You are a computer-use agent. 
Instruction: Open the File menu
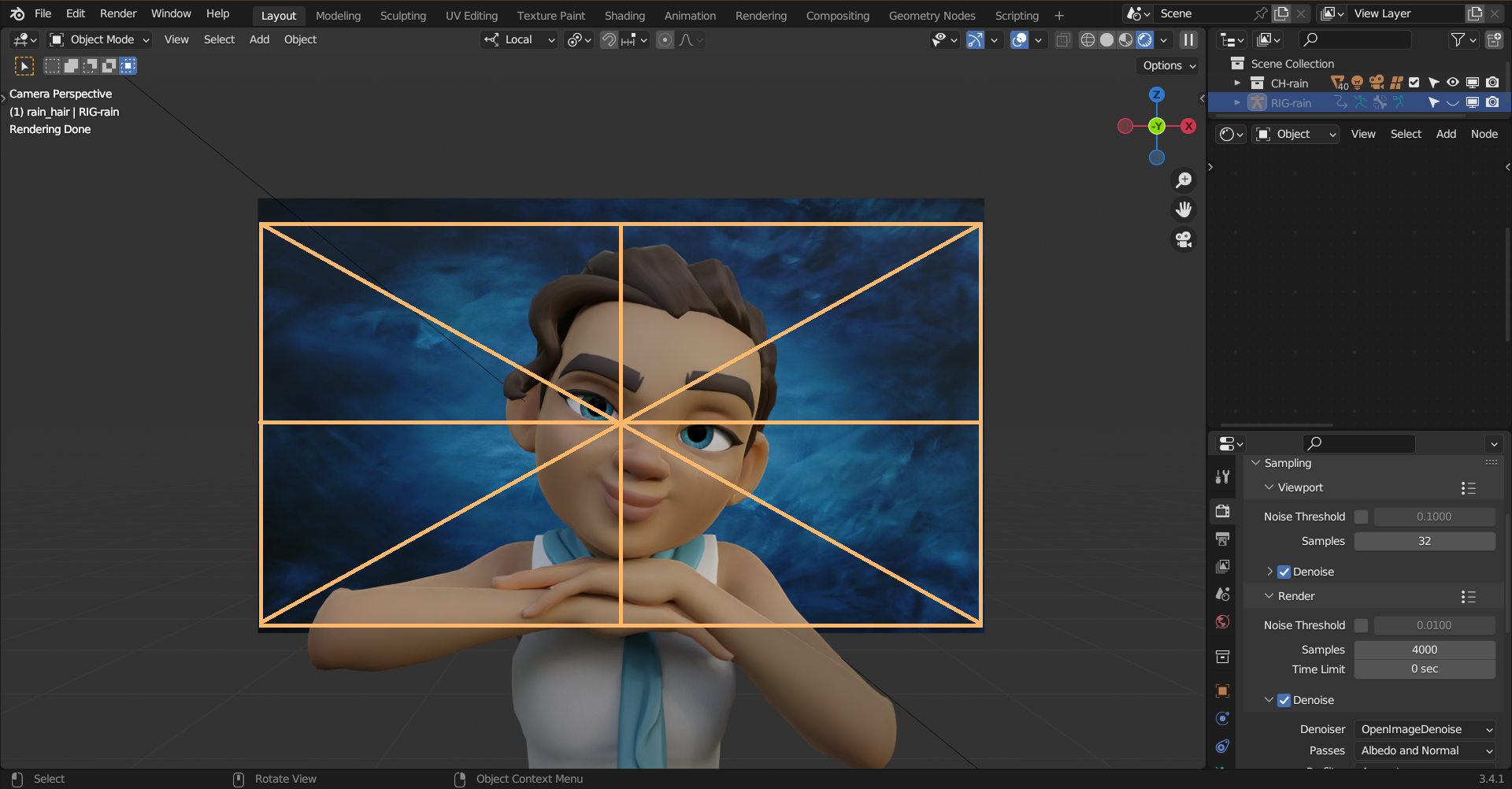[x=43, y=14]
